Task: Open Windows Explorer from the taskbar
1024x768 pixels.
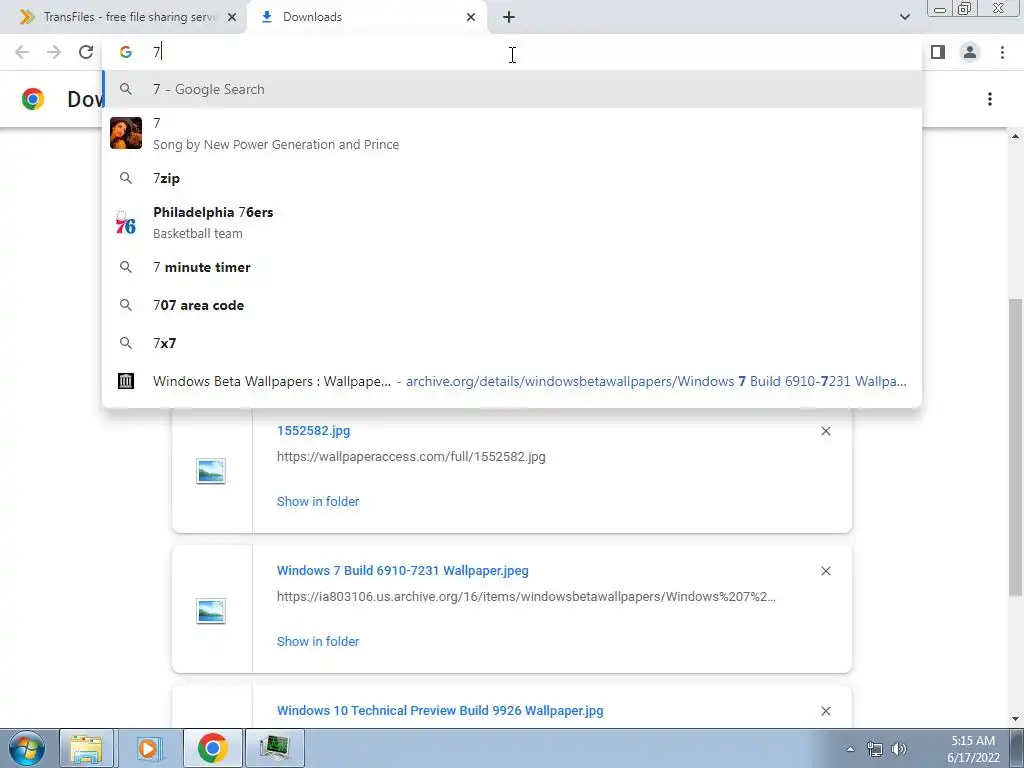Action: pyautogui.click(x=86, y=748)
